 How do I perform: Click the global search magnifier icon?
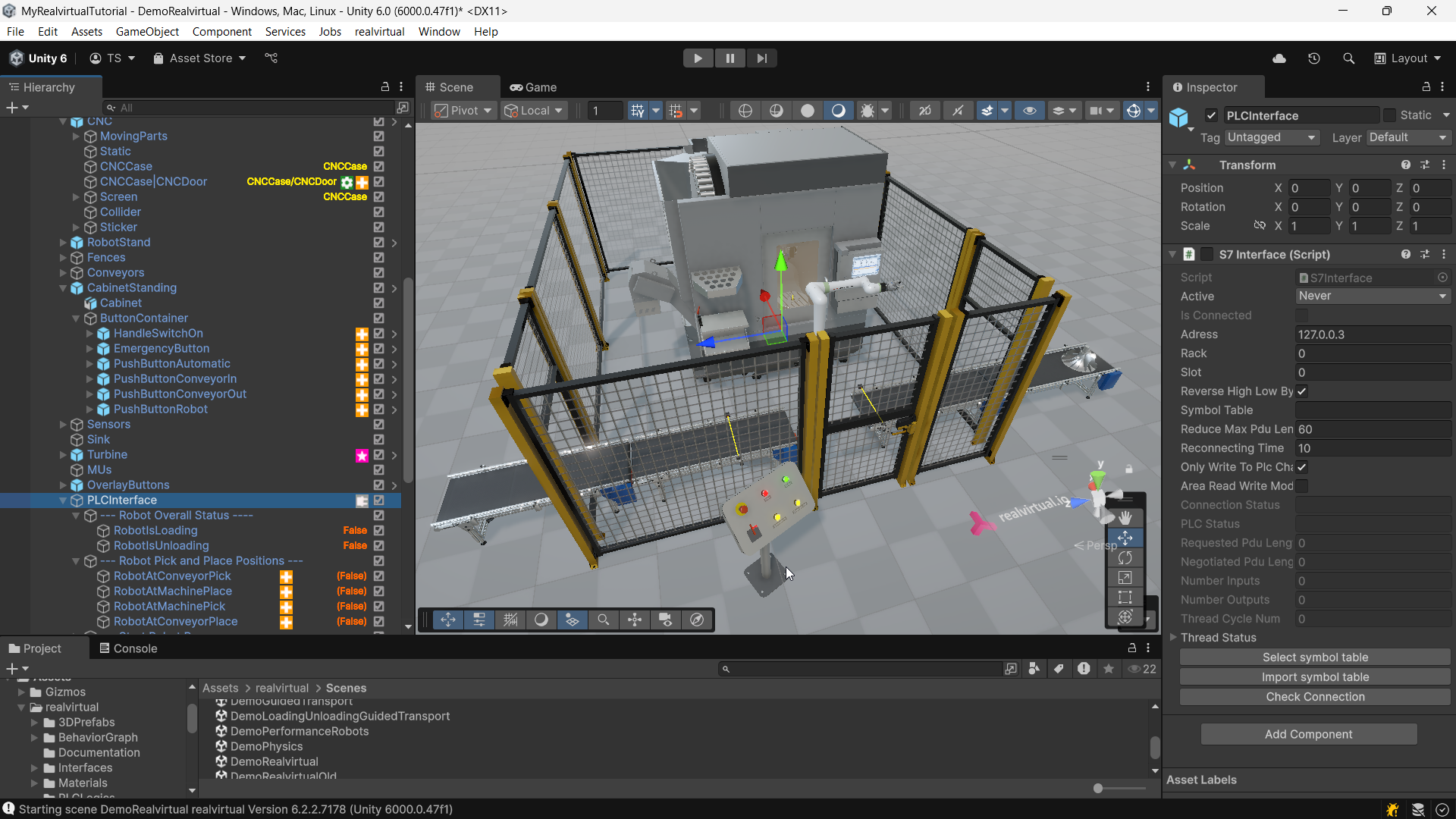pos(1348,58)
